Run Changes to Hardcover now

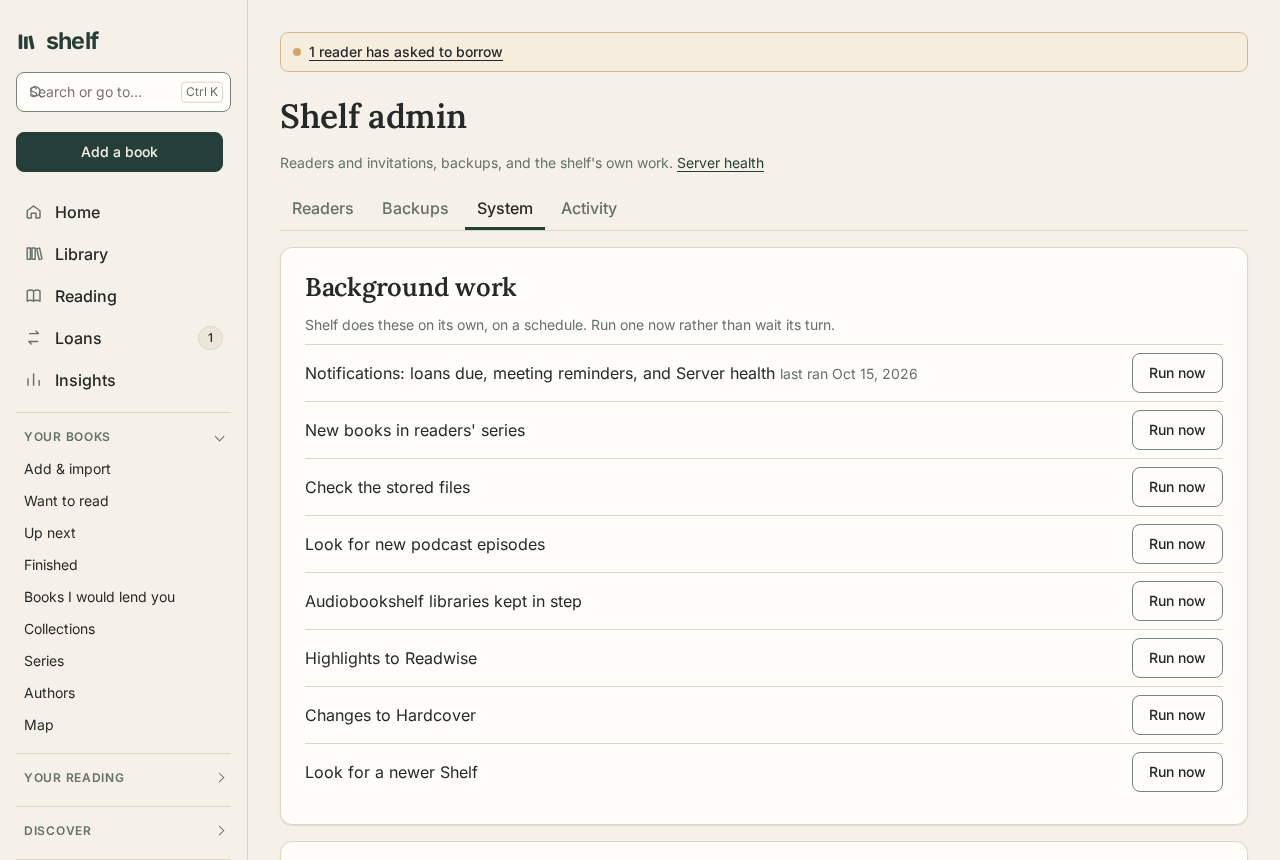tap(1177, 715)
